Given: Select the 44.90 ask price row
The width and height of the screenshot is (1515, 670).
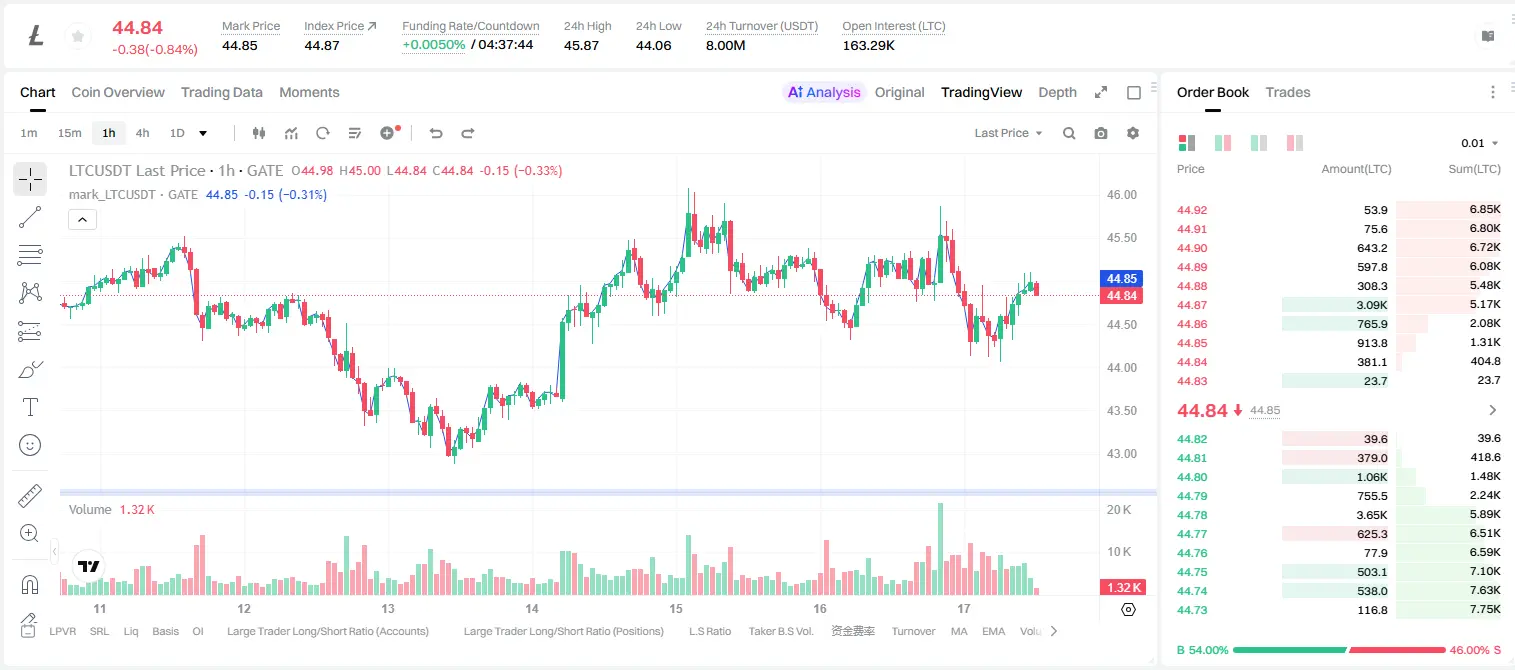Looking at the screenshot, I should coord(1339,248).
